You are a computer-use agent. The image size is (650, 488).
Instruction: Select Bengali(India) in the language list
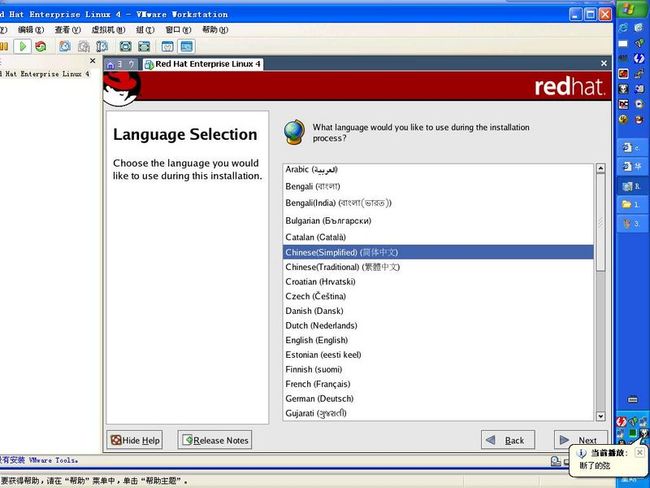click(x=439, y=203)
